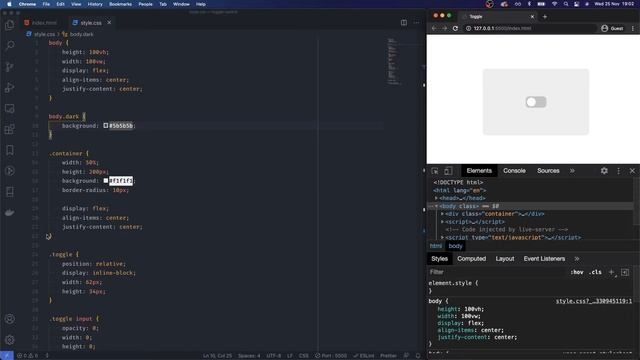
Task: Click ESLint status bar item
Action: [x=364, y=356]
